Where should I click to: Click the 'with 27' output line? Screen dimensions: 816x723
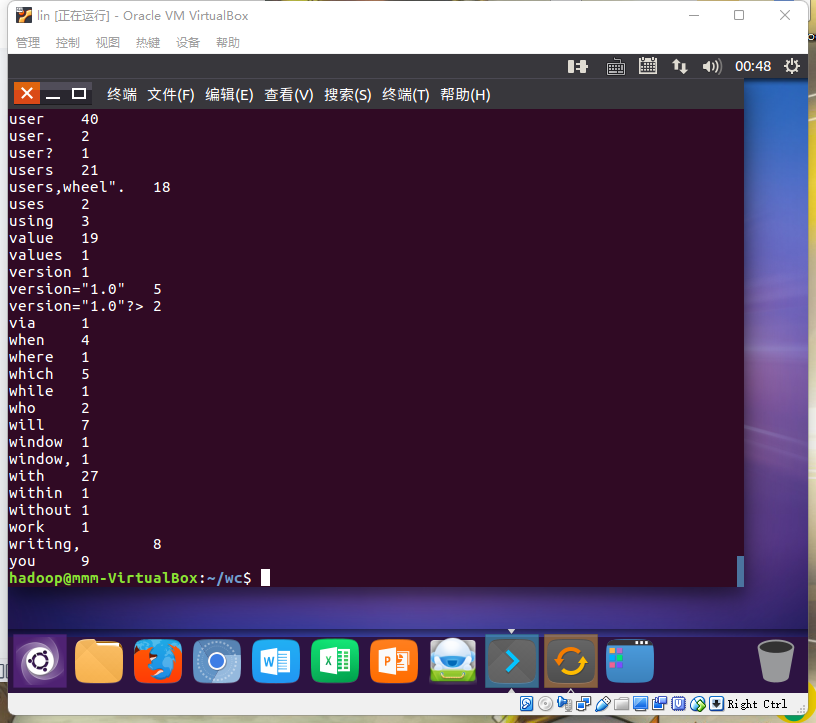coord(54,476)
